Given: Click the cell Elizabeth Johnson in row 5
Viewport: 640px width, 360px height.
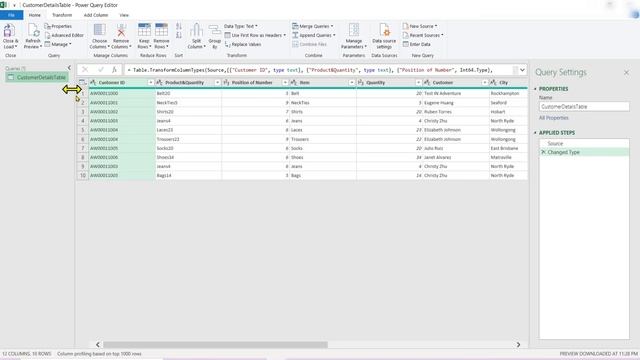Looking at the screenshot, I should (x=456, y=130).
